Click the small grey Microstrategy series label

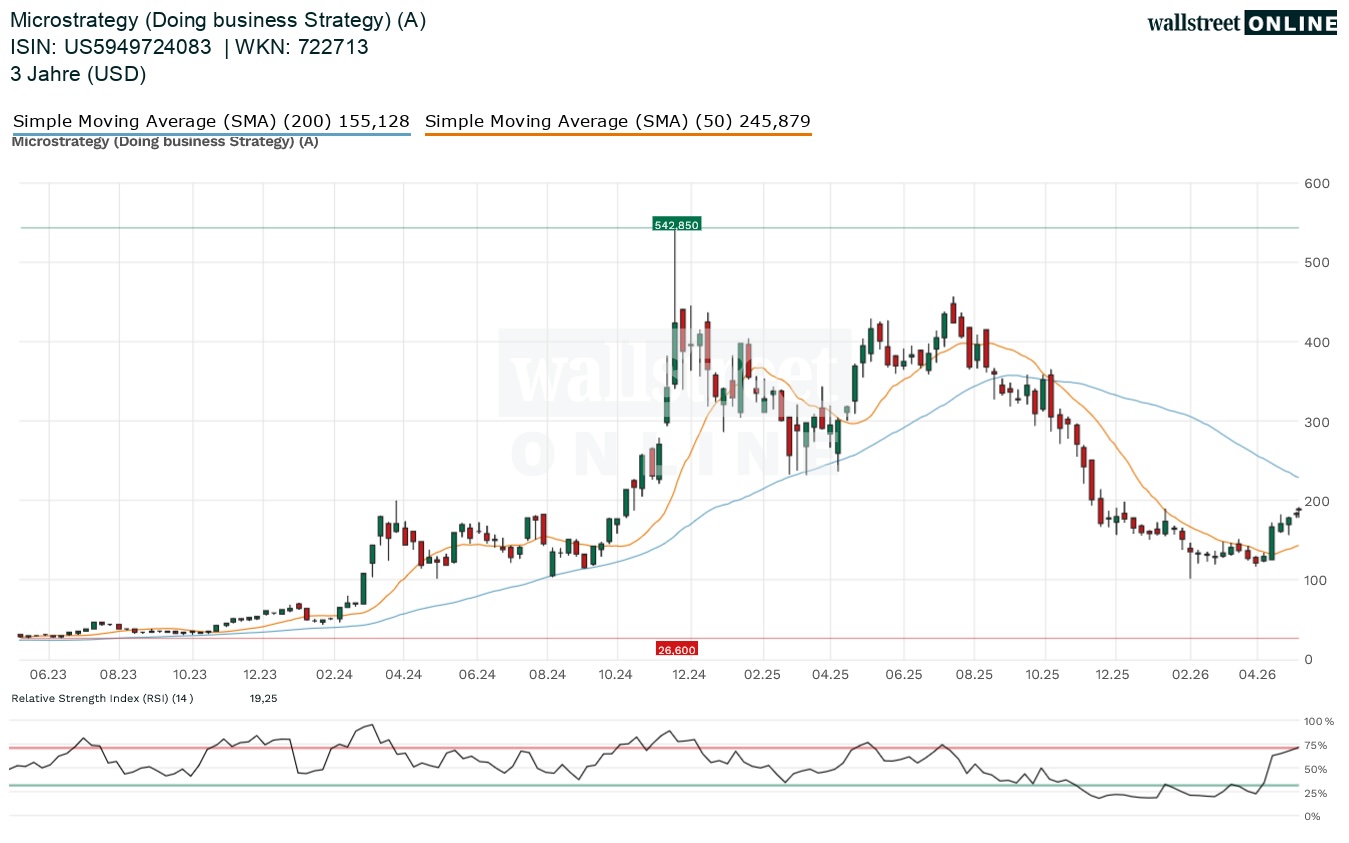point(165,141)
